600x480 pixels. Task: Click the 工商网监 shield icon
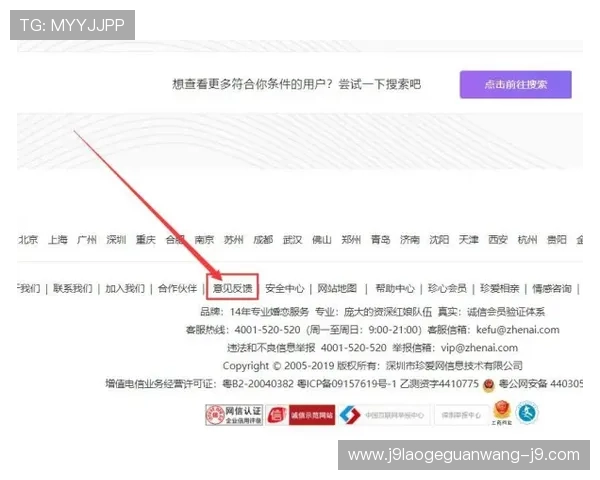(x=502, y=413)
